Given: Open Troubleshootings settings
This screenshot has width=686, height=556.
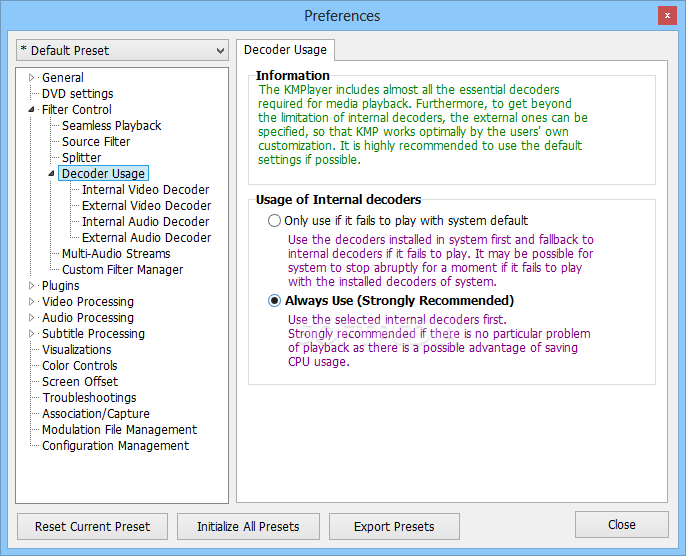Looking at the screenshot, I should click(x=89, y=397).
